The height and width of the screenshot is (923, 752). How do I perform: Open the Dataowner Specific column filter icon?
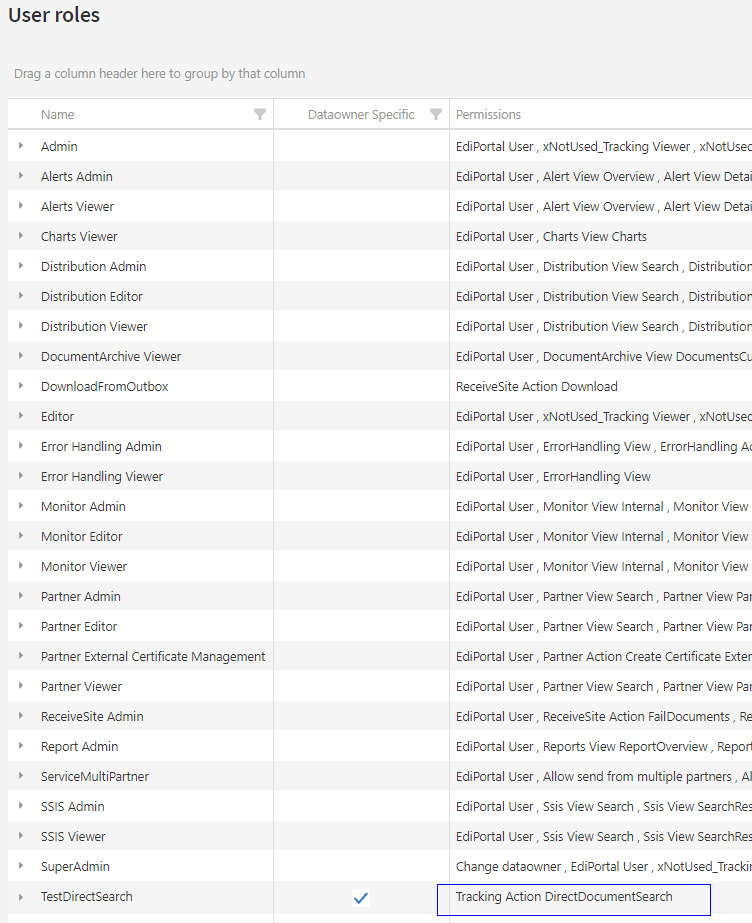click(436, 115)
